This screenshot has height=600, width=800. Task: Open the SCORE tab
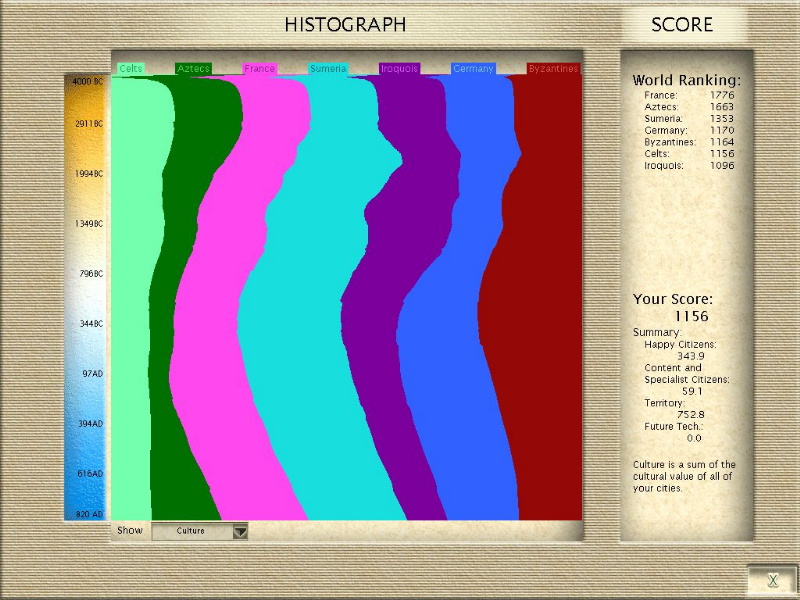[682, 25]
